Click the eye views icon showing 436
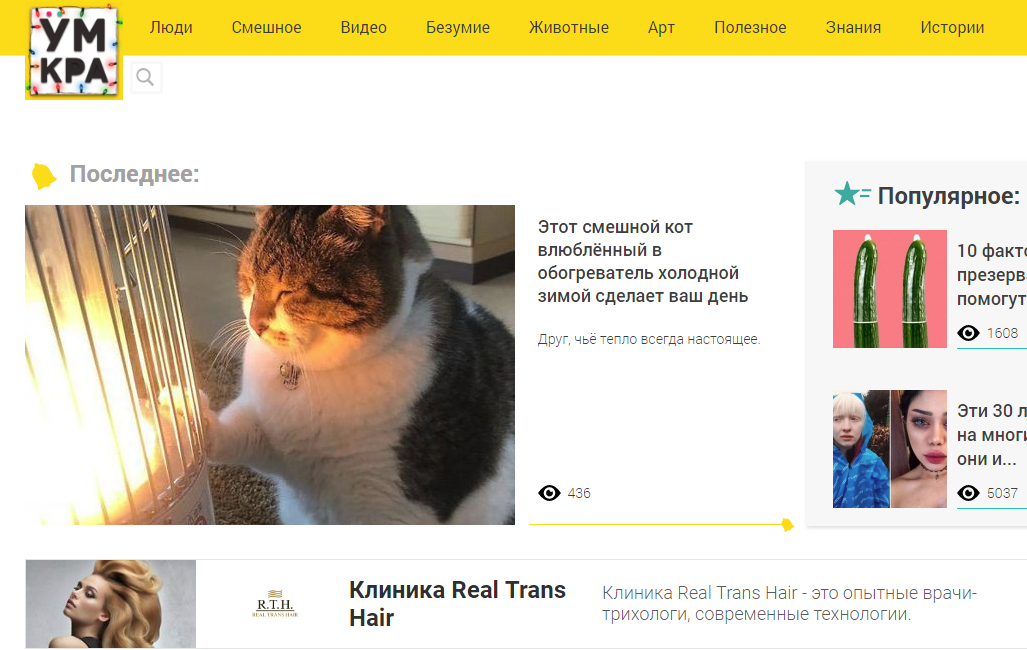 pos(549,493)
